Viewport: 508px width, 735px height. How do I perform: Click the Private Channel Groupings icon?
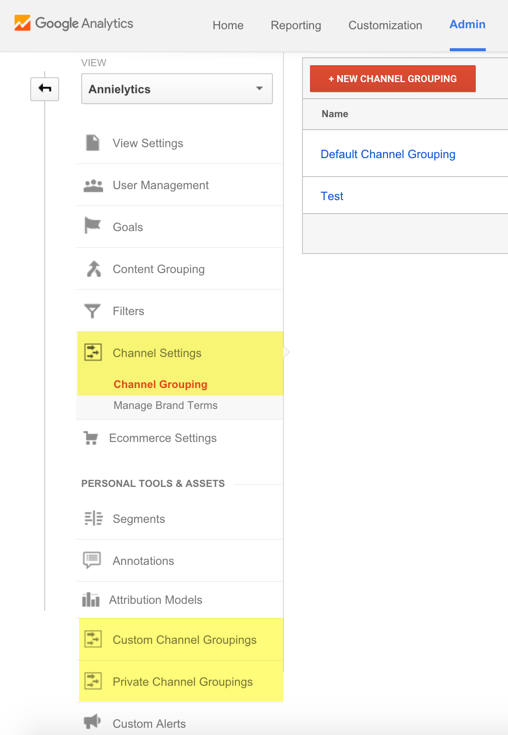[x=93, y=681]
